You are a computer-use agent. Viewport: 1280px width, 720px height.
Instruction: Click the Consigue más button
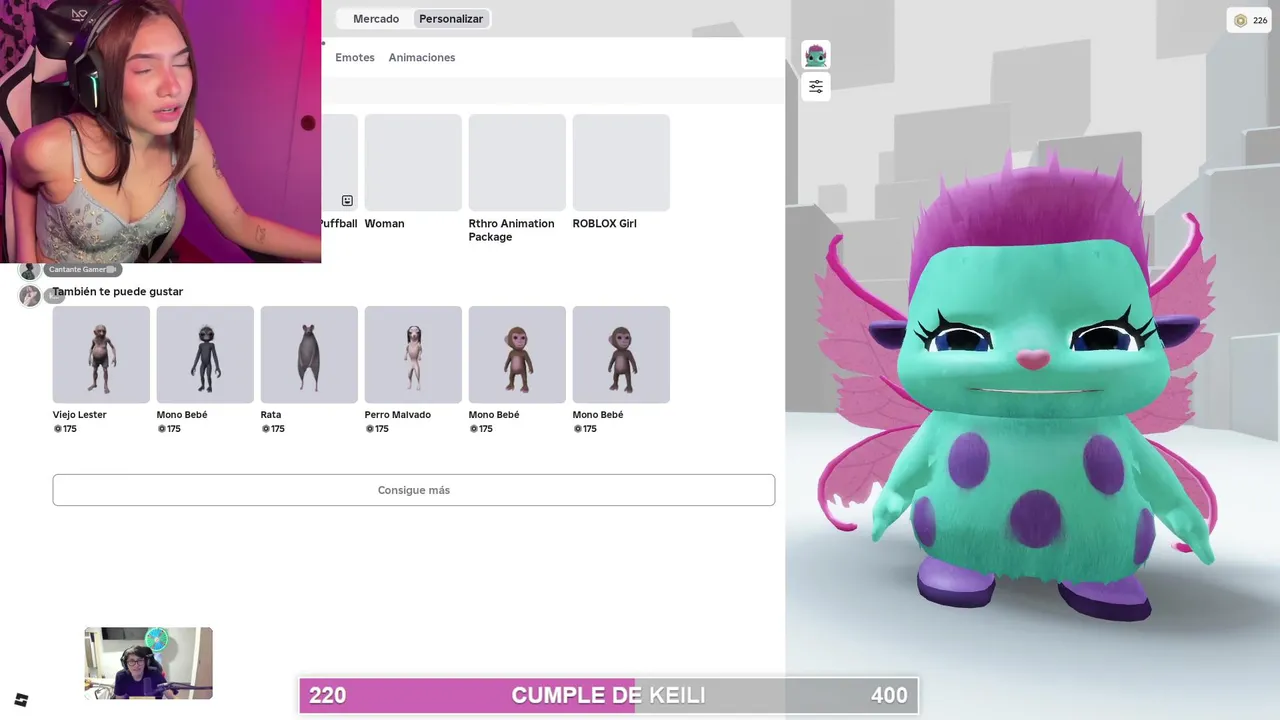(x=414, y=490)
